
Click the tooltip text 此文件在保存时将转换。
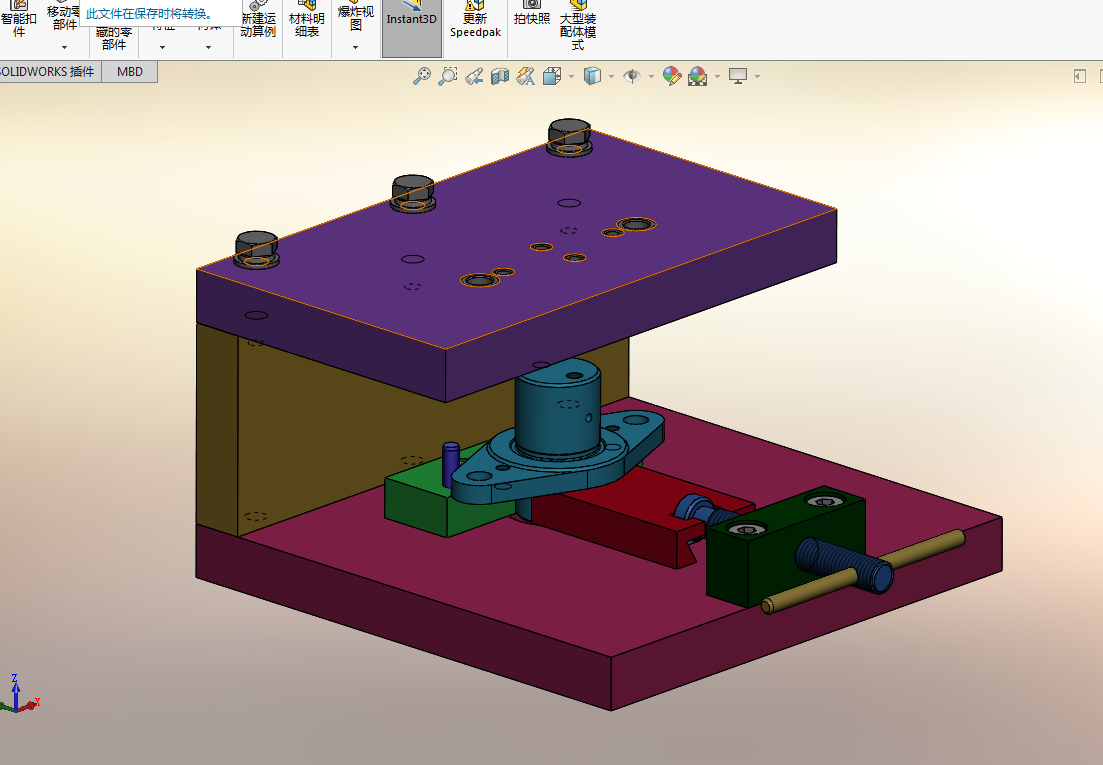151,13
